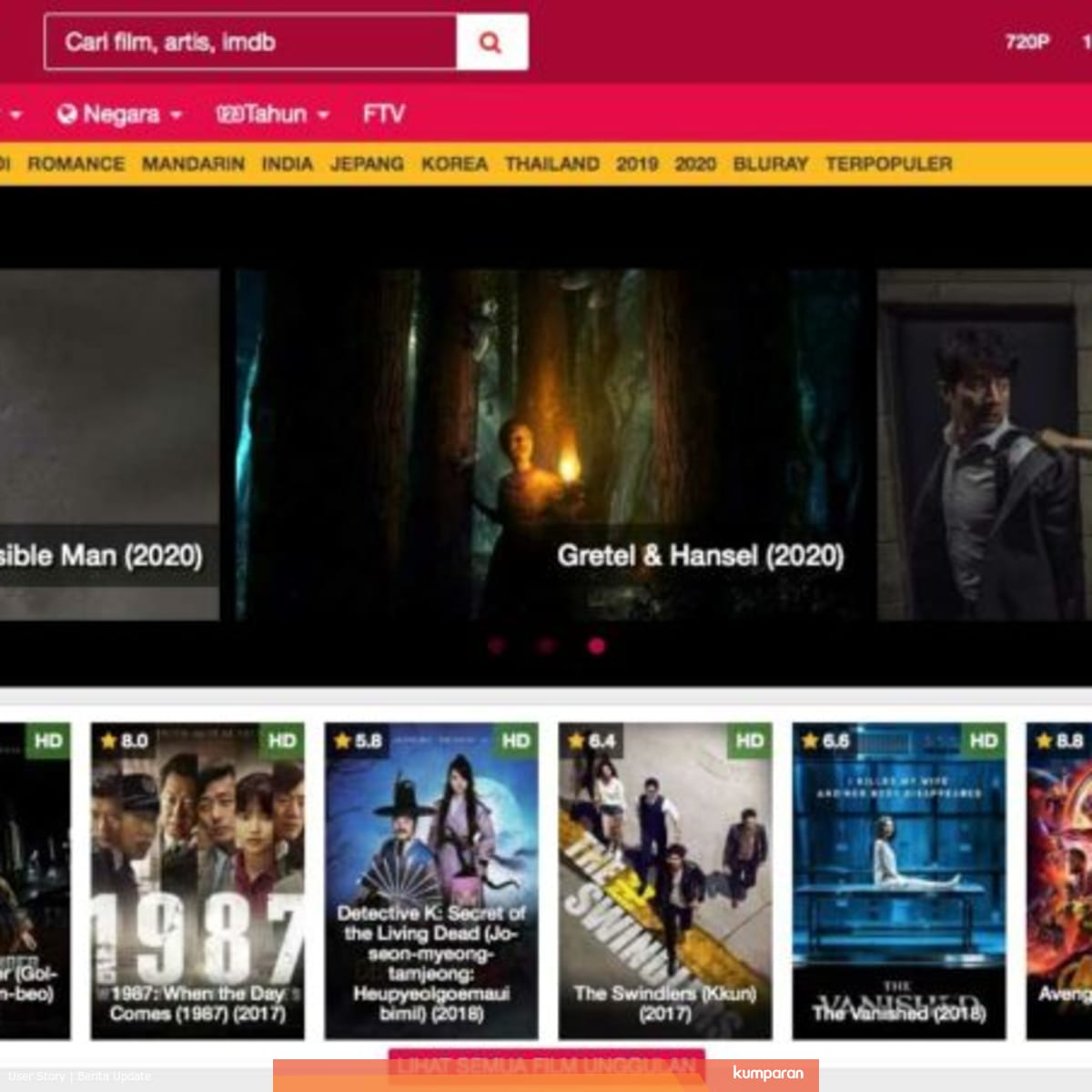
Task: Select the 720P quality link
Action: pyautogui.click(x=1027, y=42)
